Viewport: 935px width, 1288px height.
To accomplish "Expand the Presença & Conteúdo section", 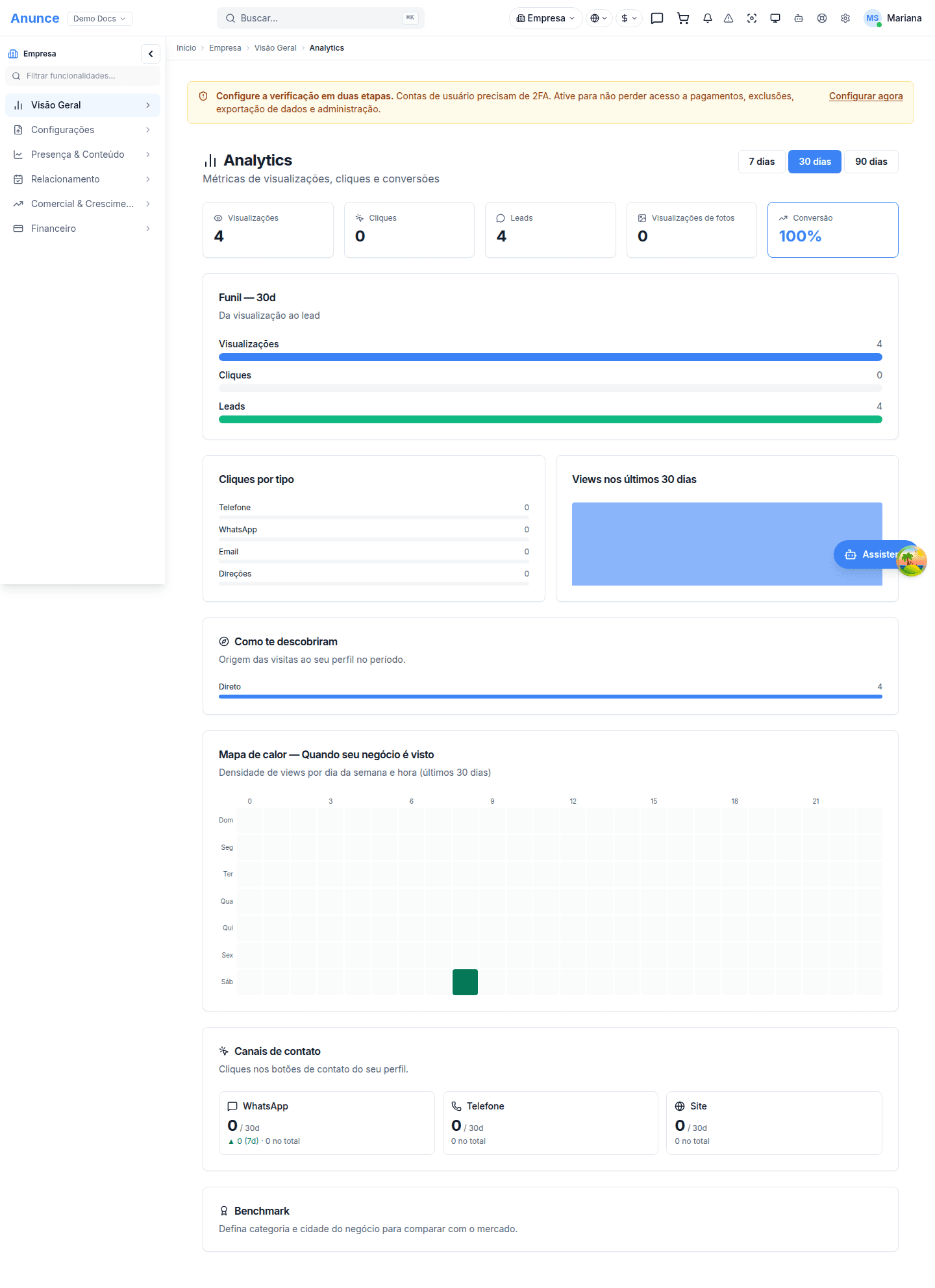I will (82, 155).
